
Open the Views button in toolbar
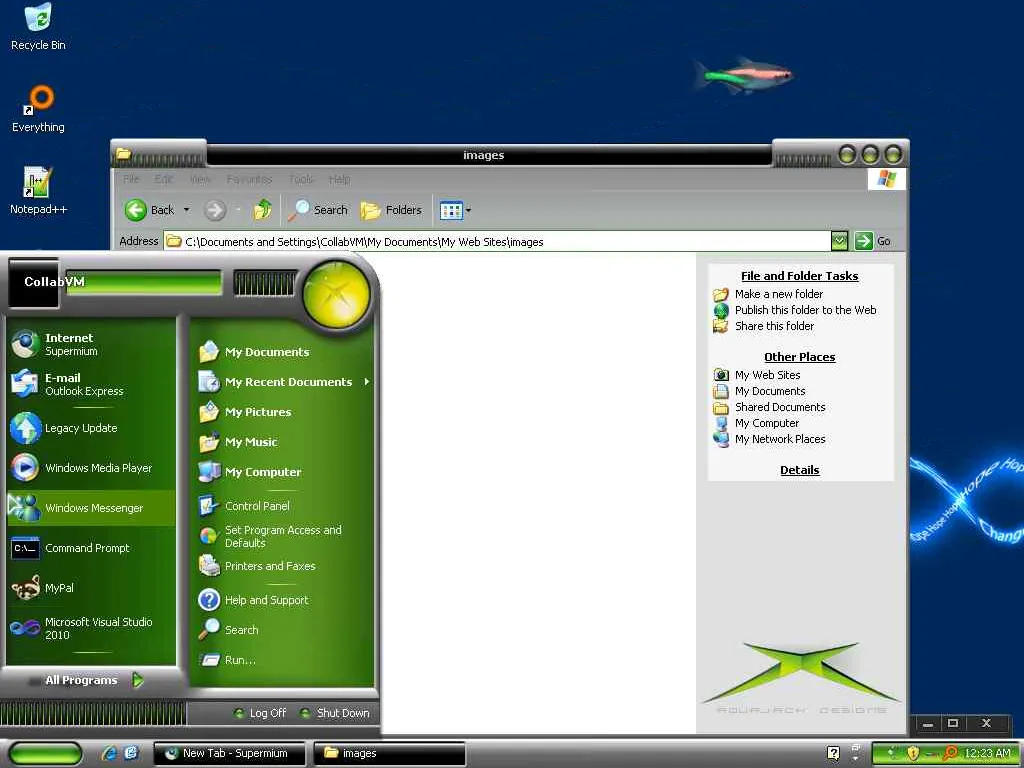click(x=451, y=210)
